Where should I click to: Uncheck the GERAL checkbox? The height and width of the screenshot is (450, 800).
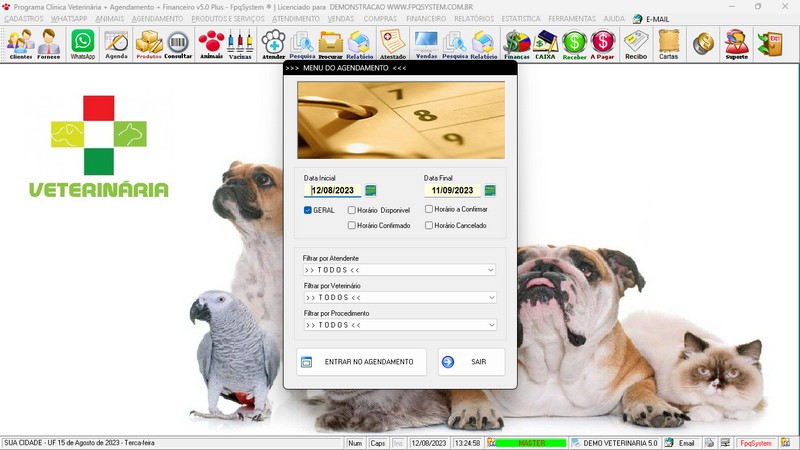(x=309, y=210)
